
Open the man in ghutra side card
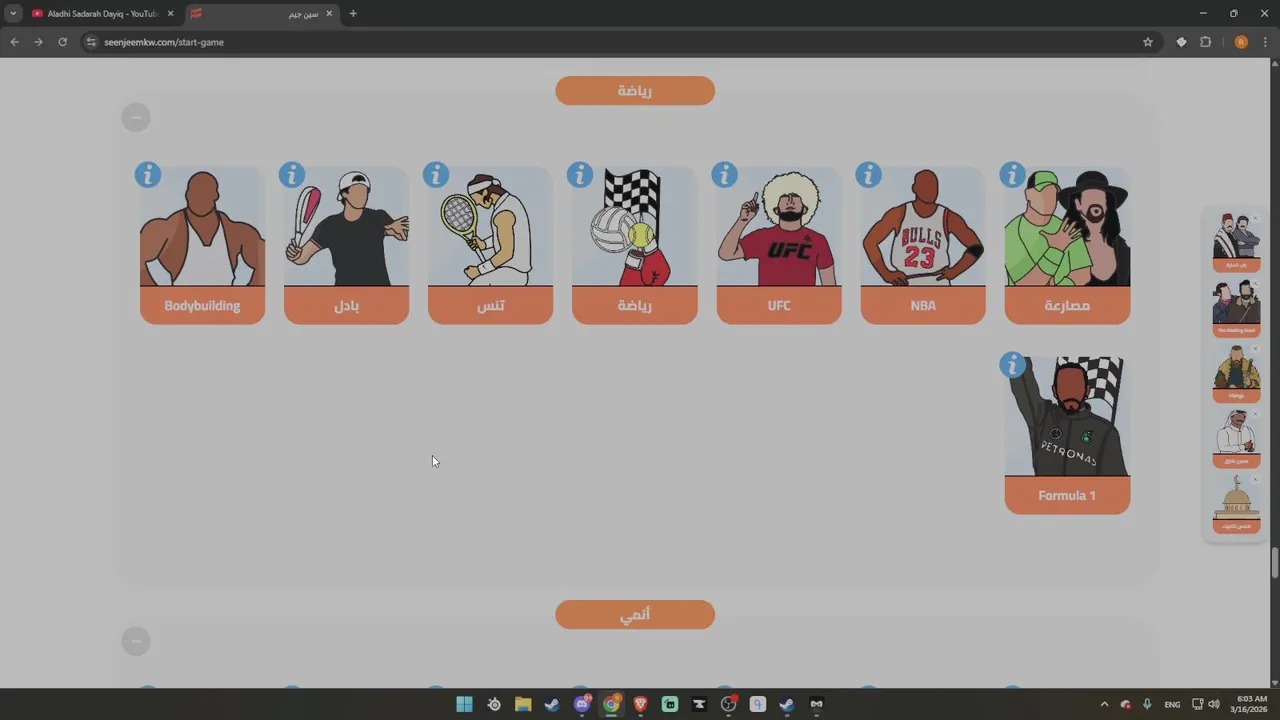(1237, 439)
